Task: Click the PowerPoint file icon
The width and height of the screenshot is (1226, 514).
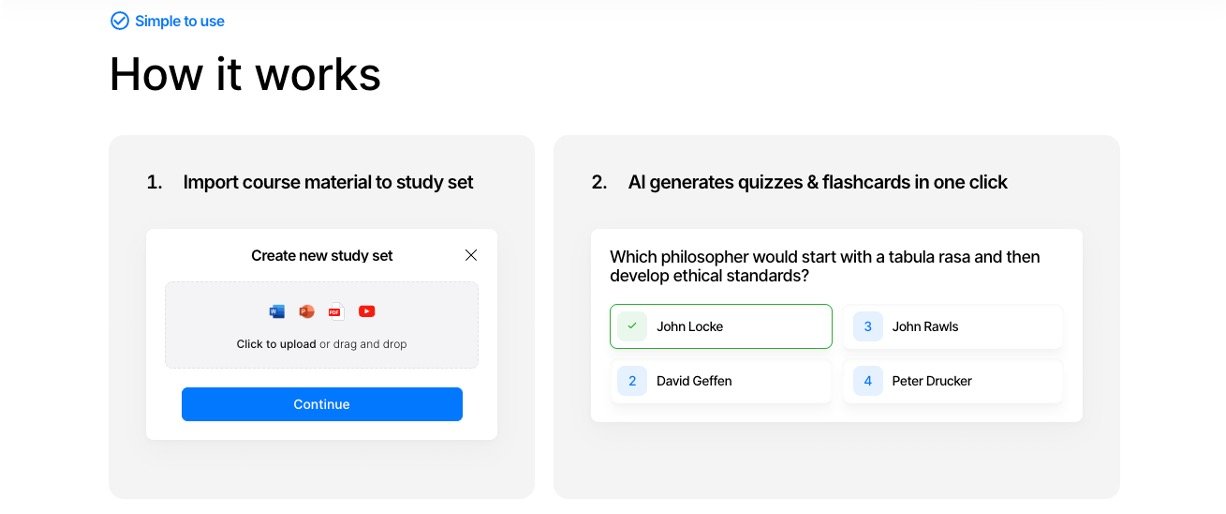Action: [307, 311]
